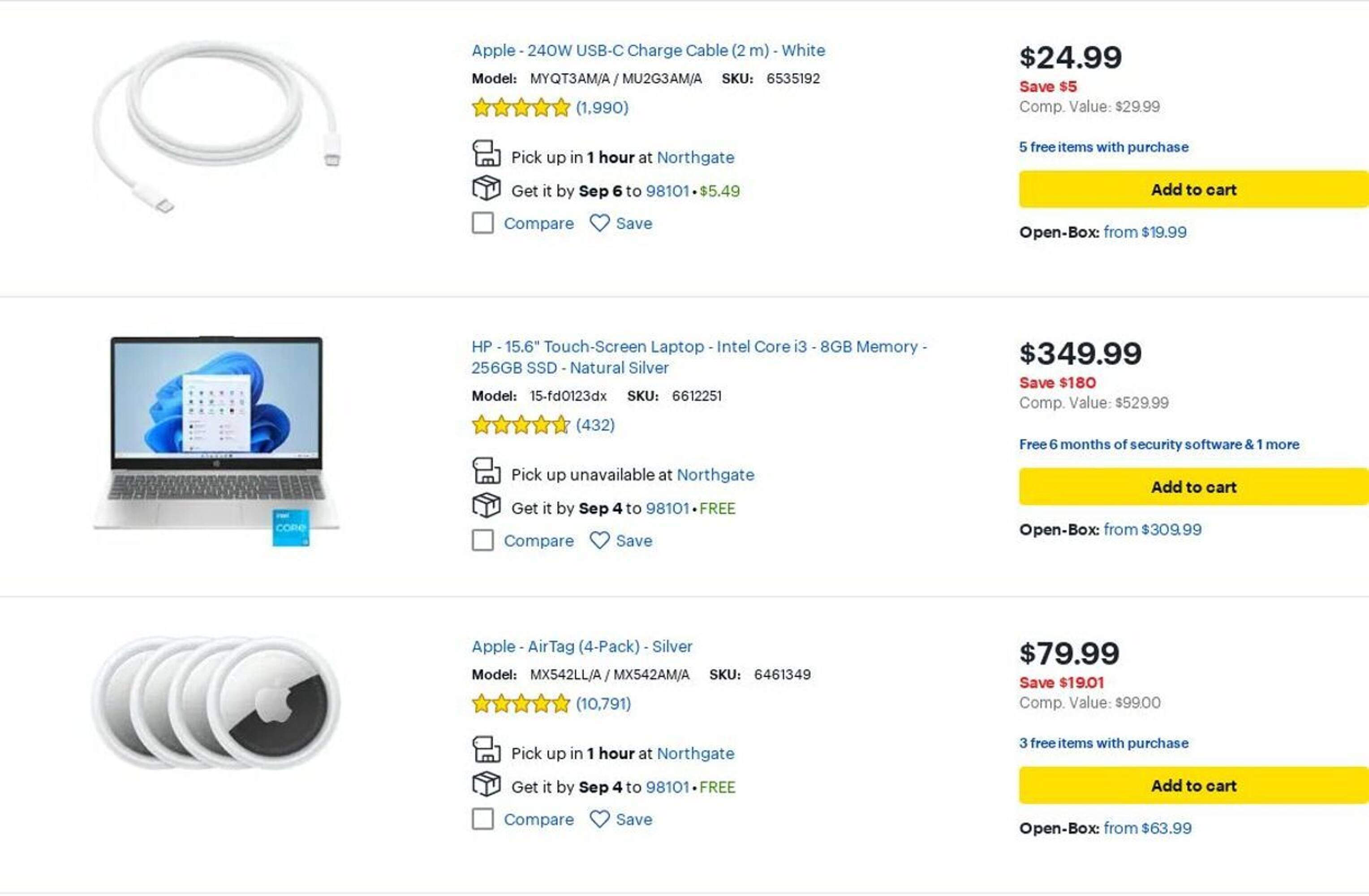Add AirTag 4-Pack to cart
1369x896 pixels.
tap(1193, 786)
